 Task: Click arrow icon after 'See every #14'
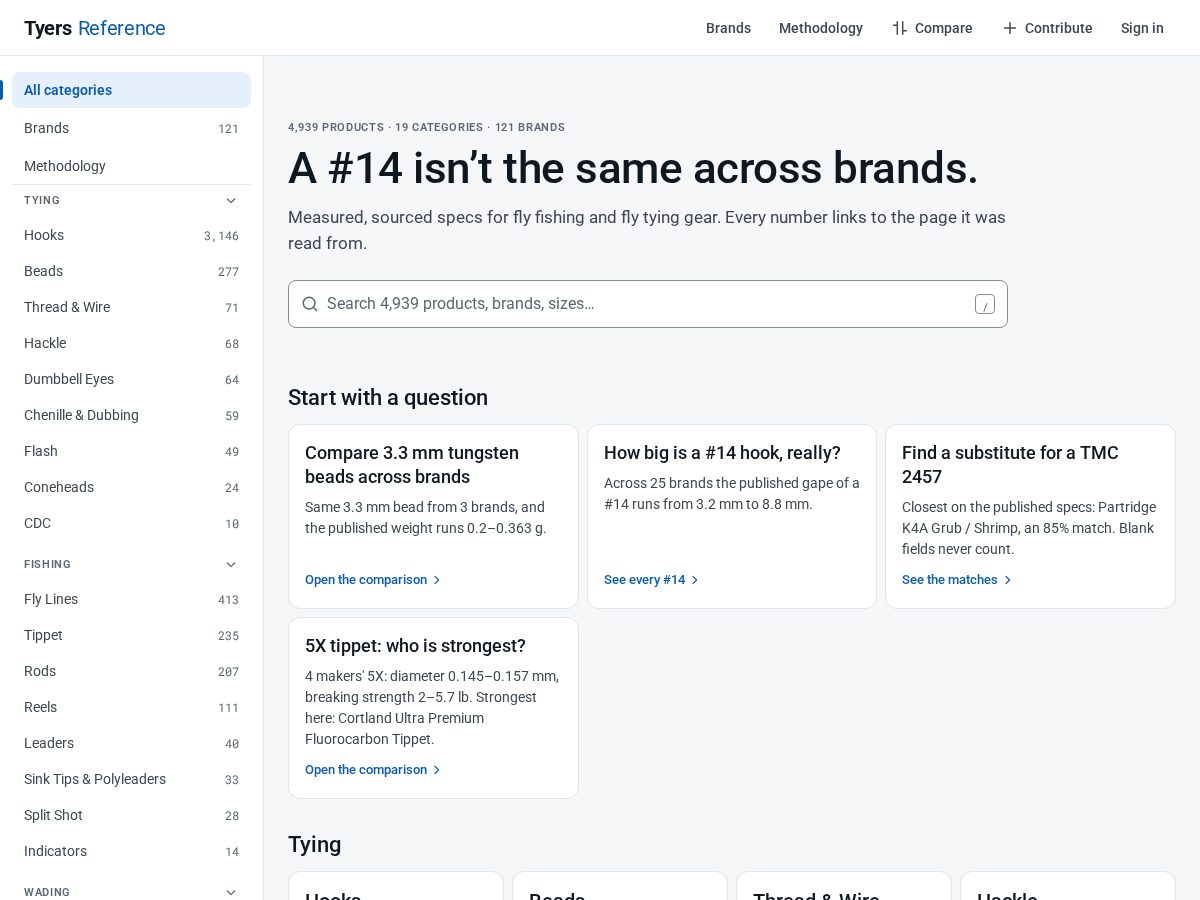click(x=695, y=580)
